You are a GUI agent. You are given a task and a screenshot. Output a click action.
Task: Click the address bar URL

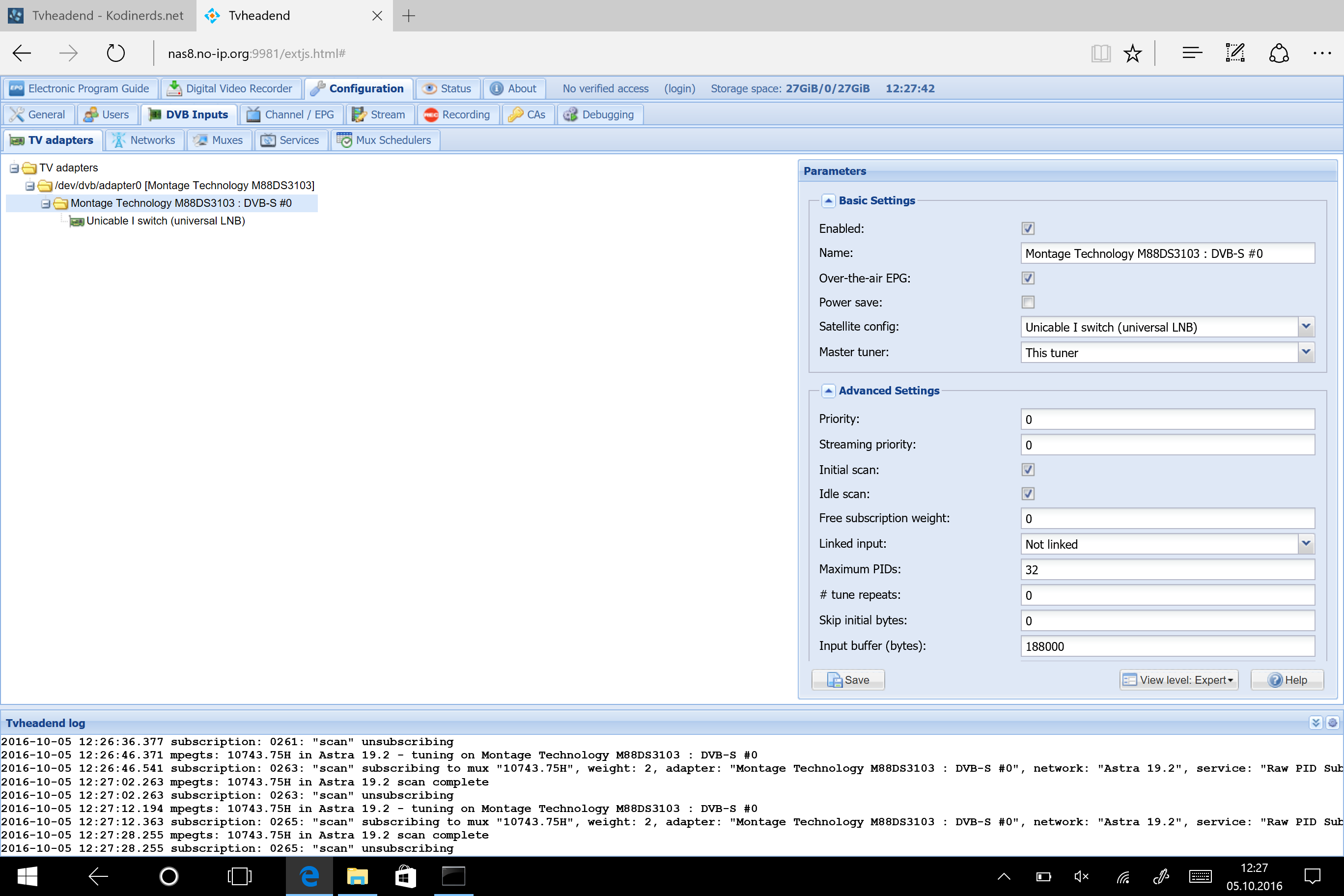point(256,54)
